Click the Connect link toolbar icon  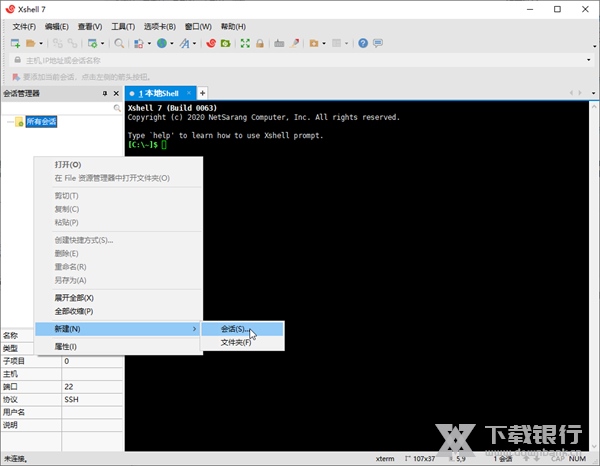tap(58, 43)
